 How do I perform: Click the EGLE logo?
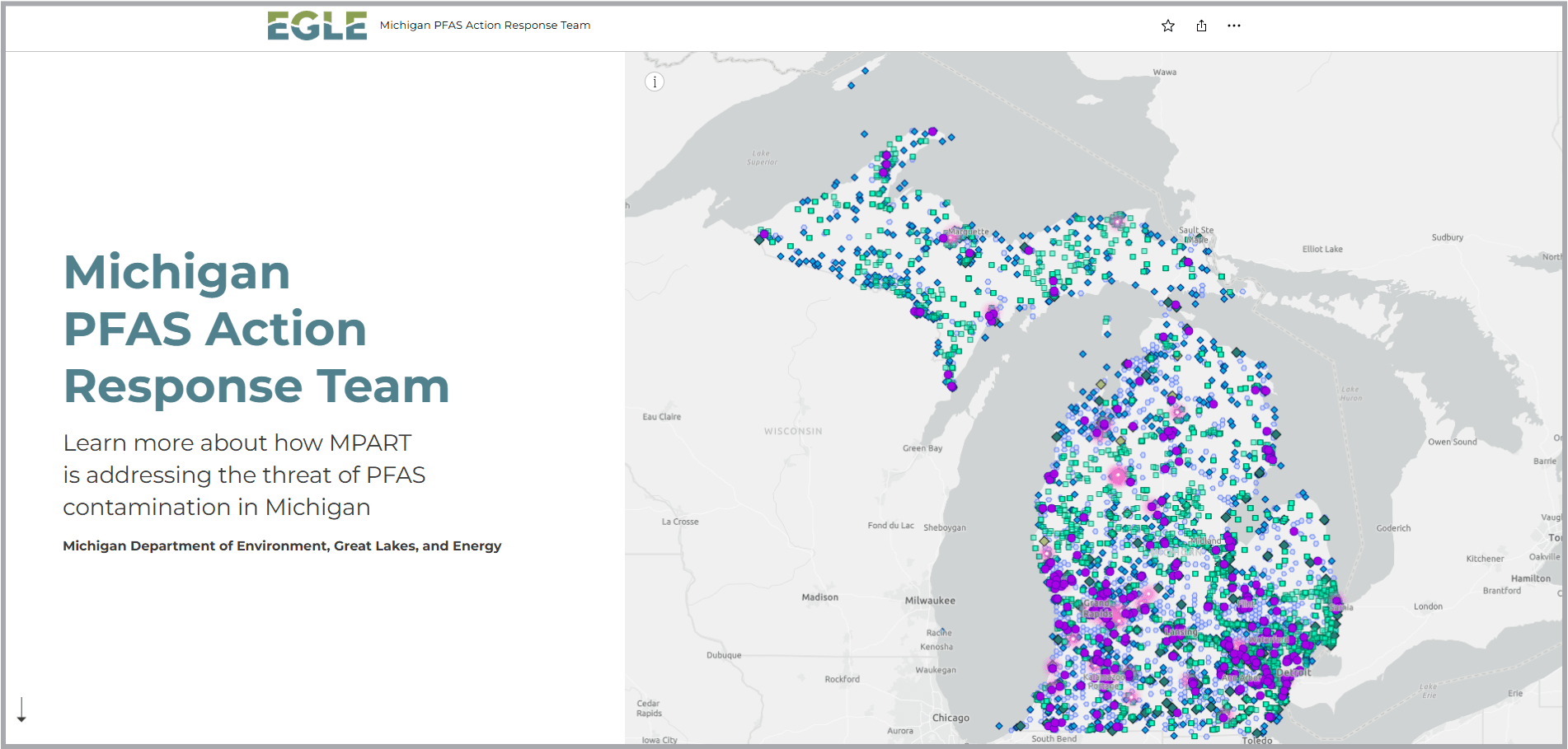[x=317, y=24]
